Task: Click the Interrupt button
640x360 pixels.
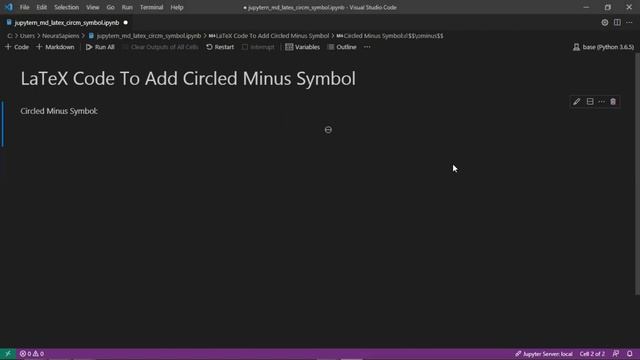Action: pos(258,47)
